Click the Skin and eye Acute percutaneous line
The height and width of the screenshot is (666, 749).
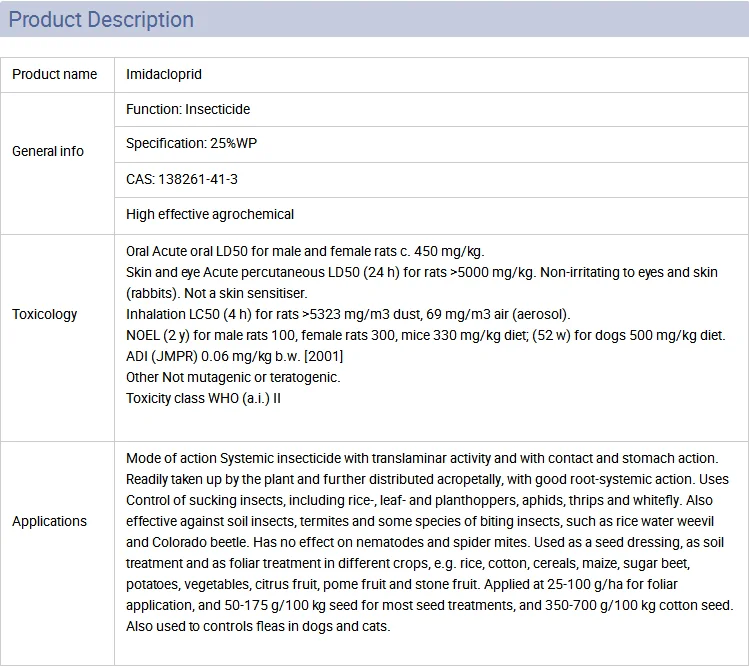(422, 272)
